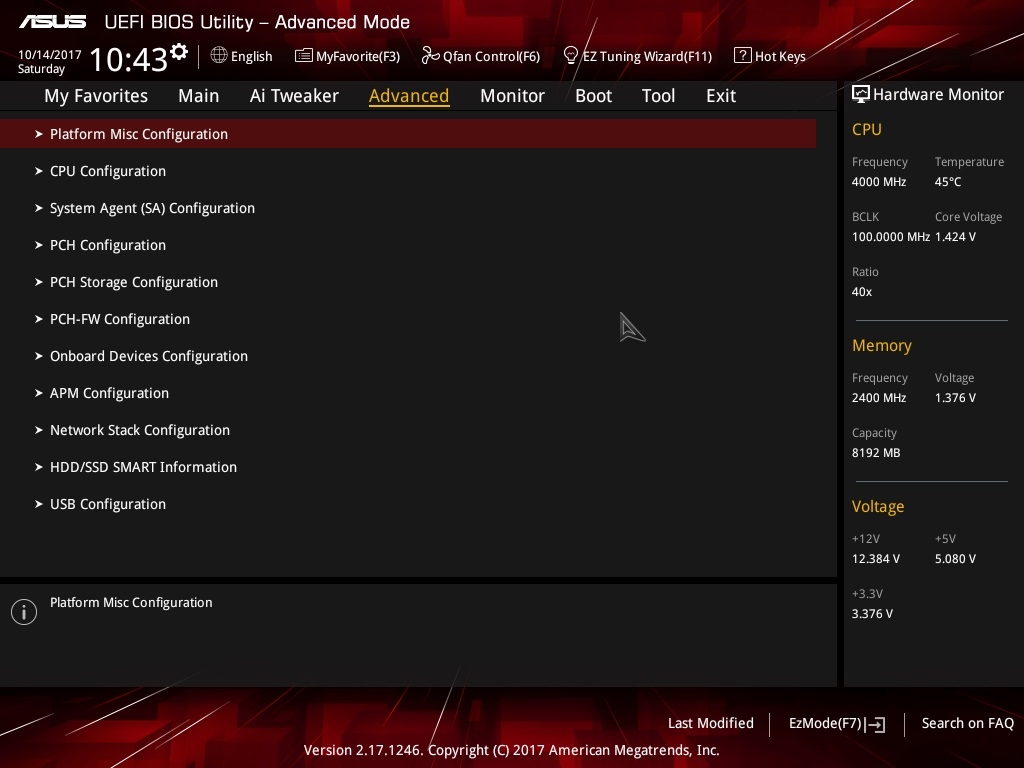1024x768 pixels.
Task: Open Onboard Devices Configuration submenu
Action: pyautogui.click(x=408, y=356)
